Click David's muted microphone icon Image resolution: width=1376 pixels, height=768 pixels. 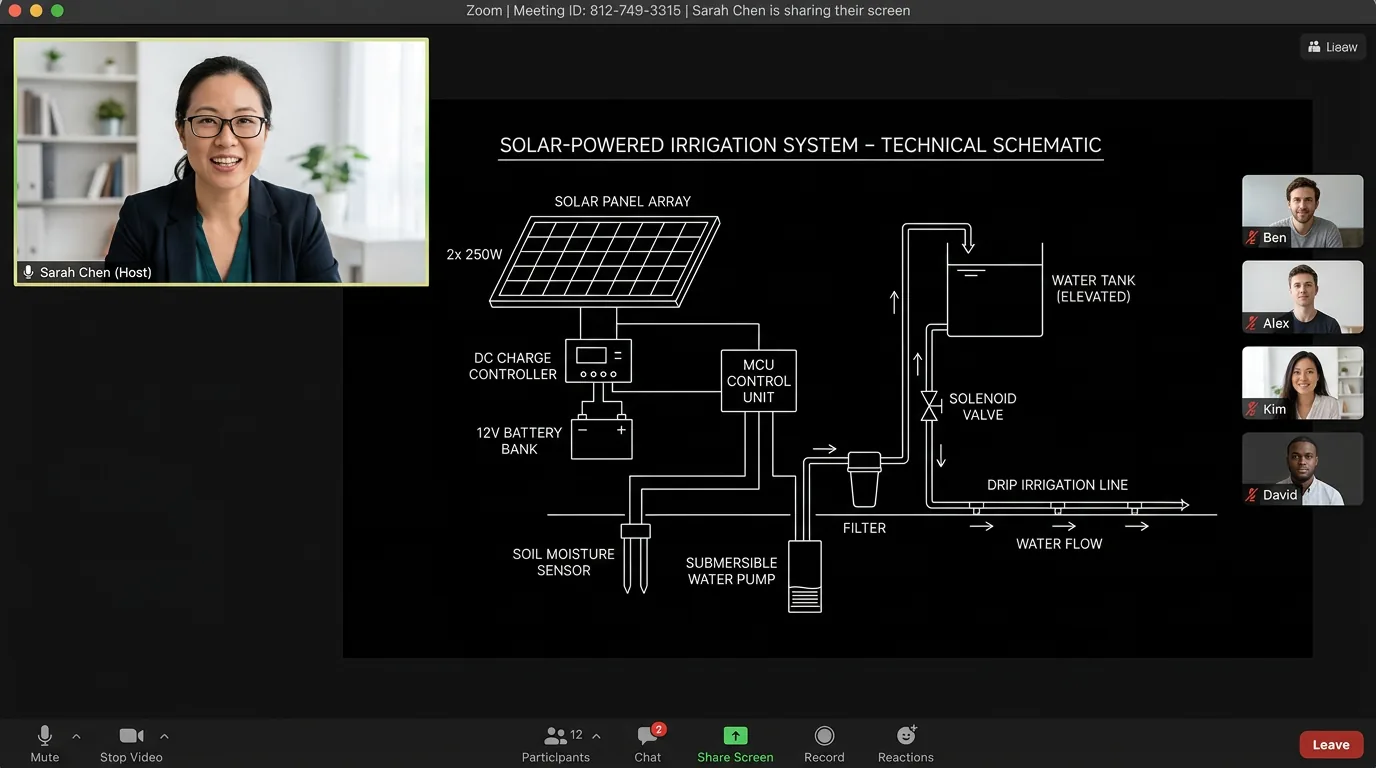(x=1251, y=495)
